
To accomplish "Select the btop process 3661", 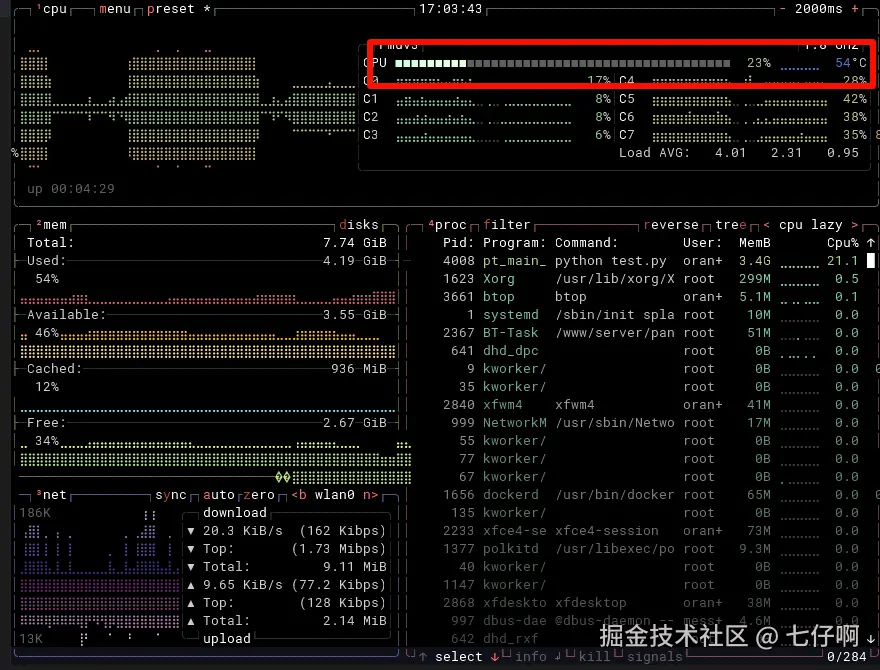I will coord(651,297).
